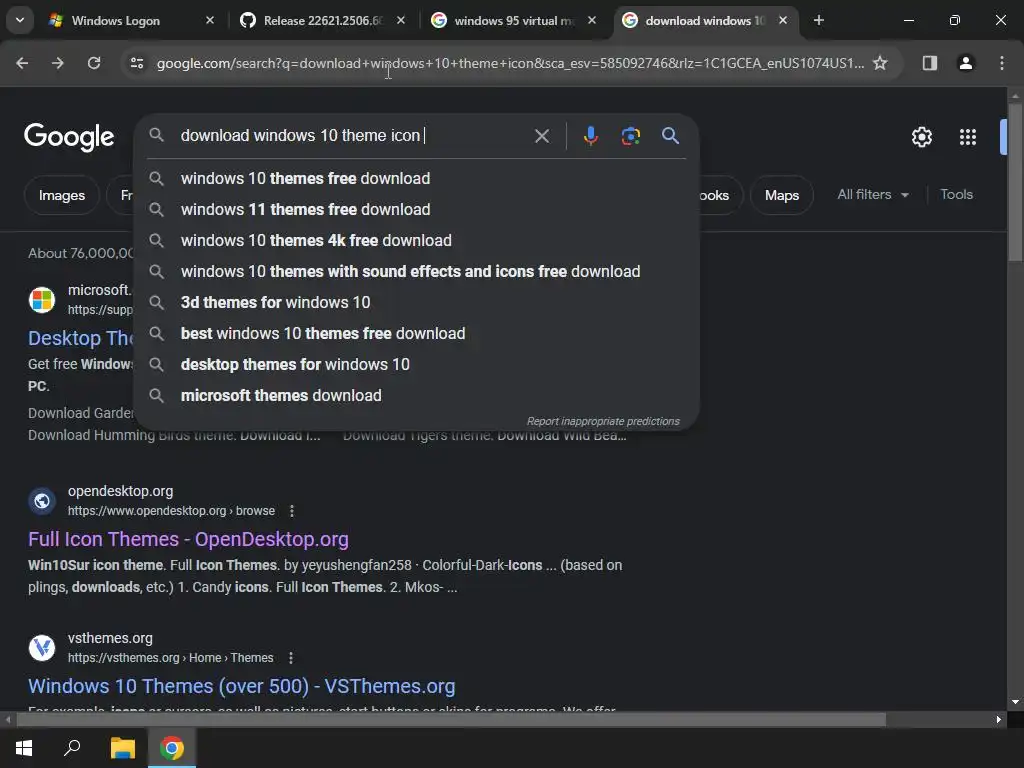Select suggestion microsoft themes download
1024x768 pixels.
pos(417,396)
